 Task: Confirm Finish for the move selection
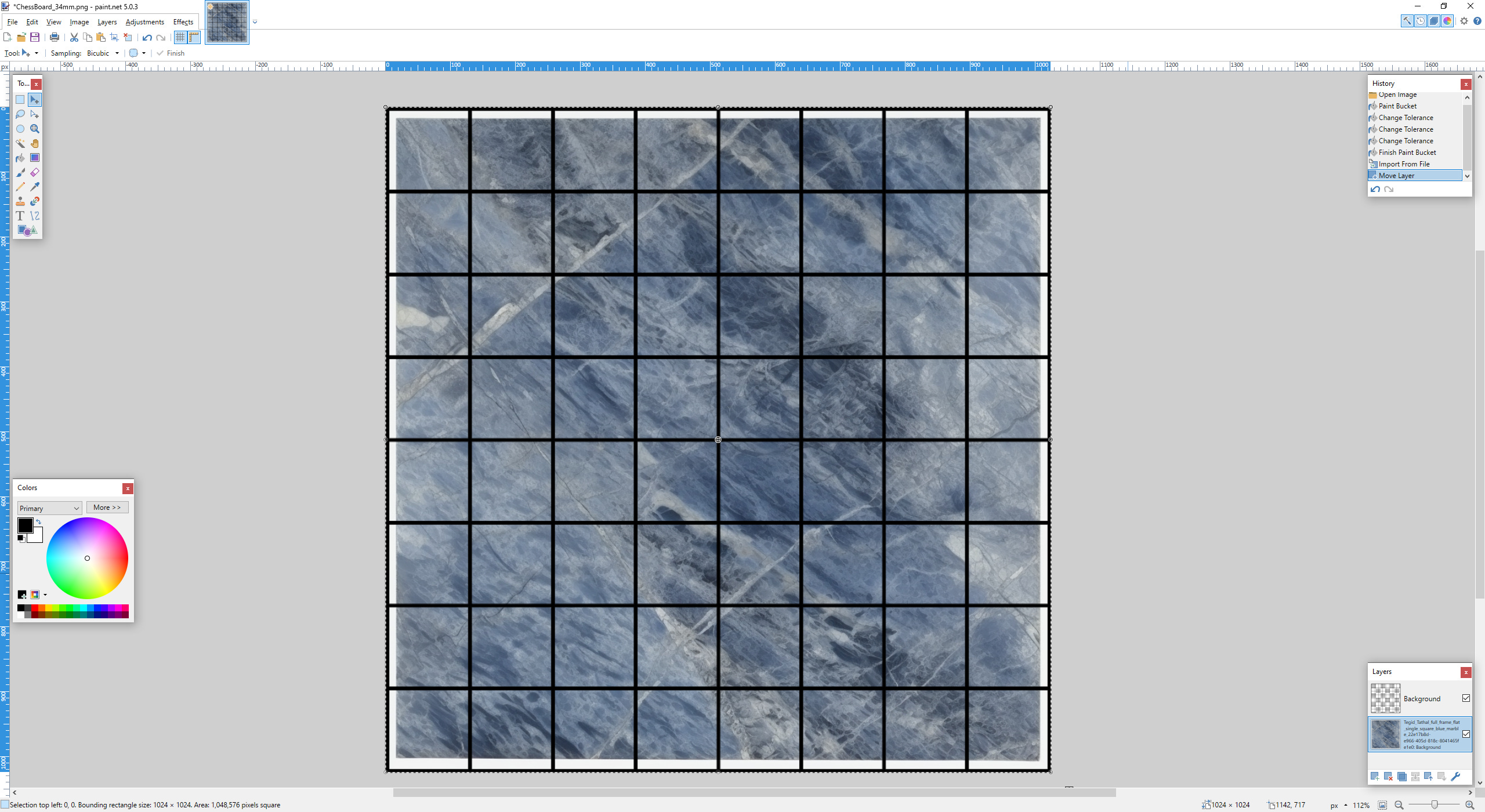(x=171, y=53)
